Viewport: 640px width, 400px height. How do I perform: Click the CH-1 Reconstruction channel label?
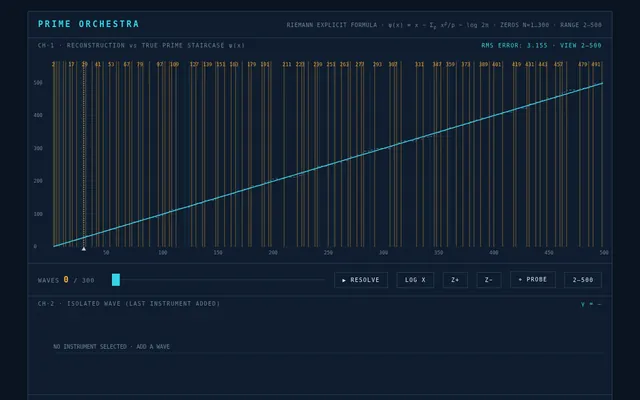[x=141, y=45]
